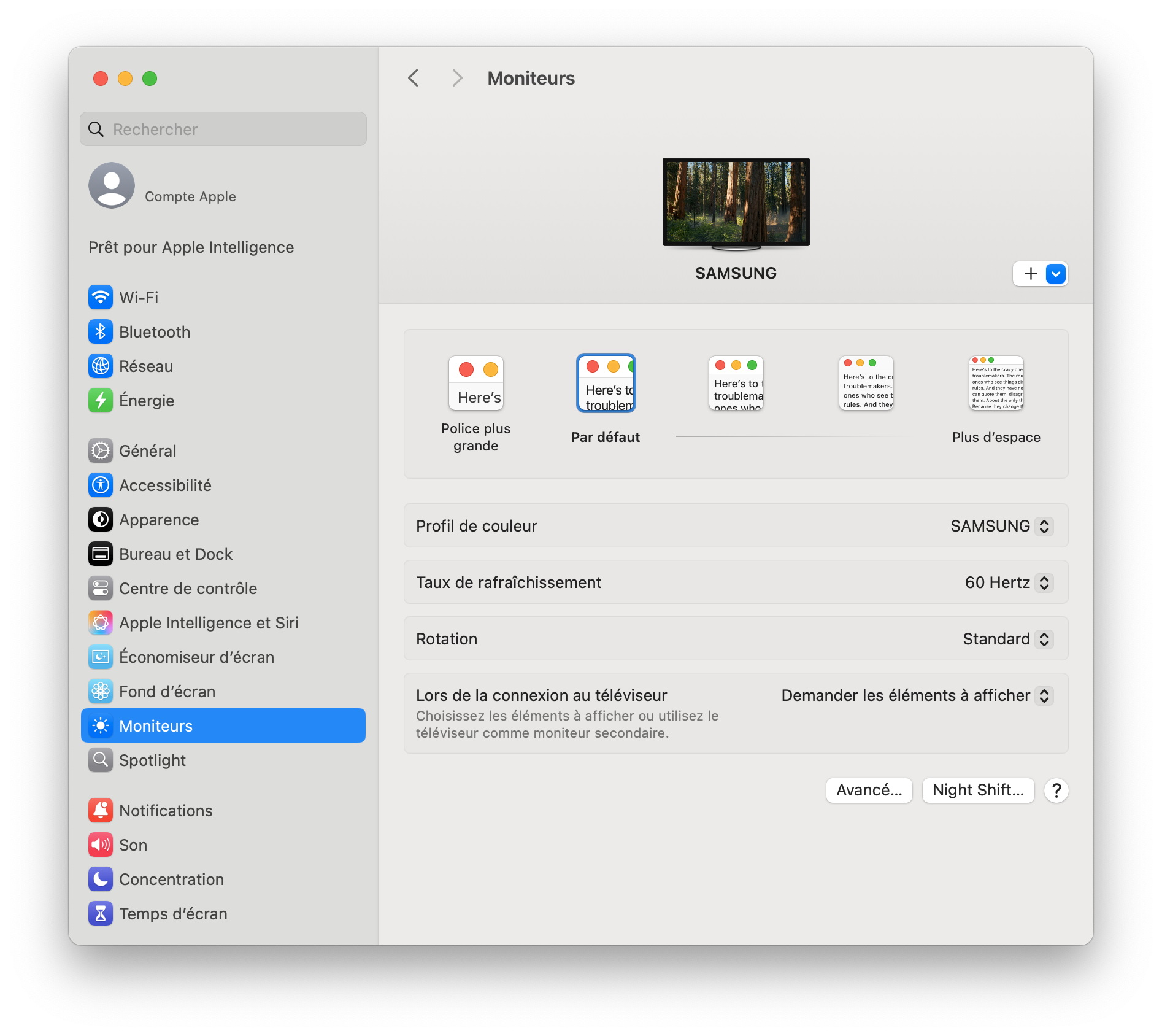Open the Centre de contrôle icon
The image size is (1162, 1036).
tap(101, 589)
